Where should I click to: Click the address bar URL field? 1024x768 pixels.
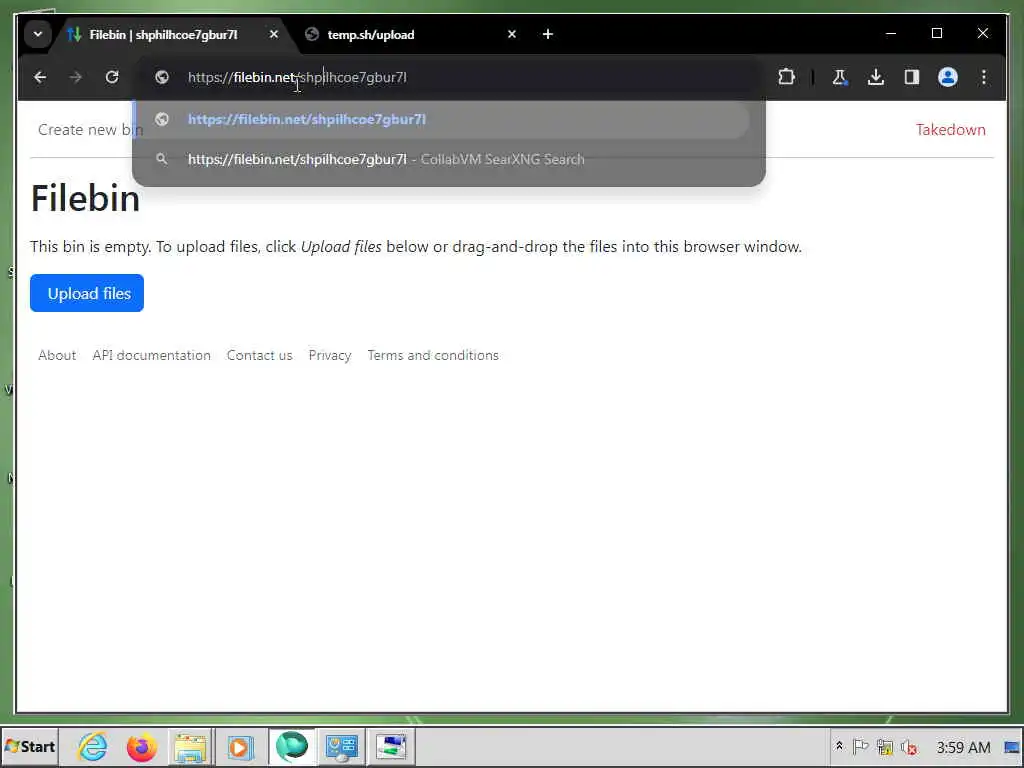[451, 77]
